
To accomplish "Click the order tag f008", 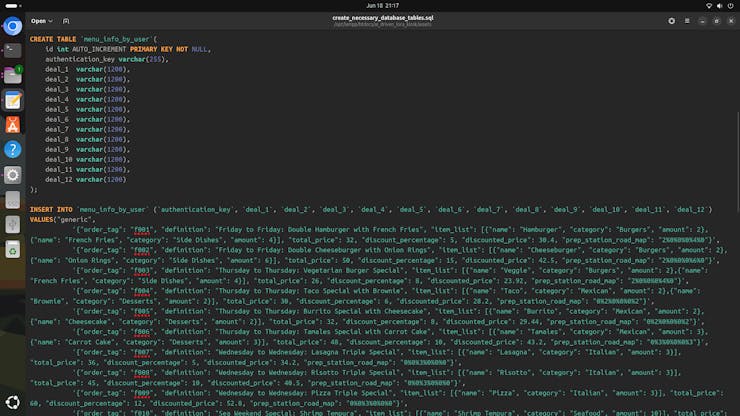I will [142, 373].
